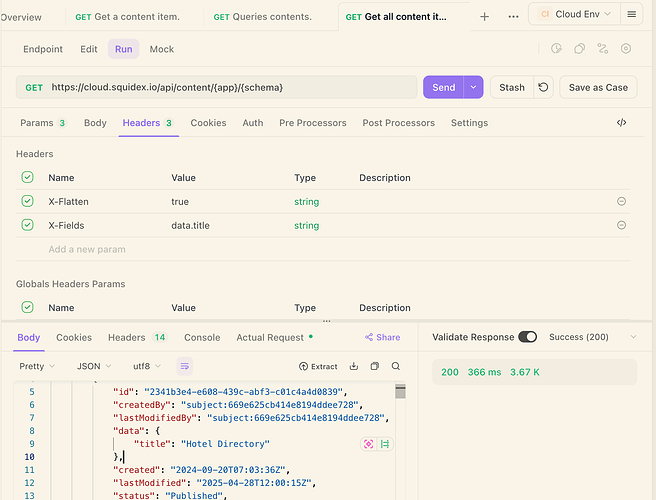This screenshot has height=500, width=656.
Task: Switch to the Get a content item tab
Action: pyautogui.click(x=127, y=17)
